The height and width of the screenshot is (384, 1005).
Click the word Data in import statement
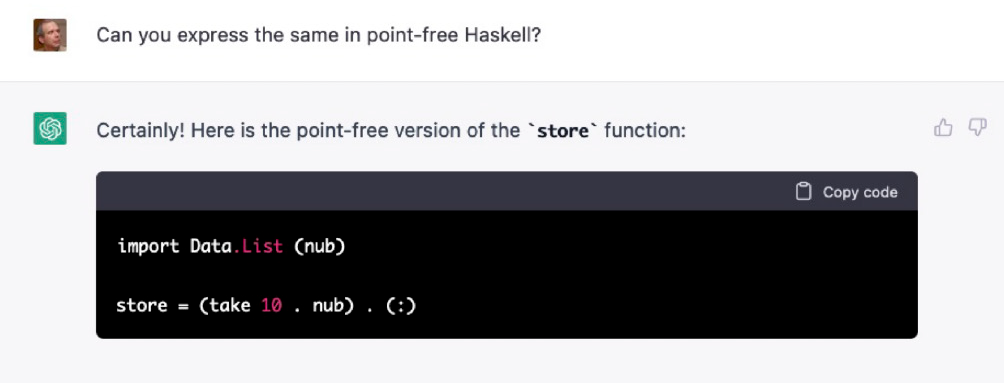210,246
